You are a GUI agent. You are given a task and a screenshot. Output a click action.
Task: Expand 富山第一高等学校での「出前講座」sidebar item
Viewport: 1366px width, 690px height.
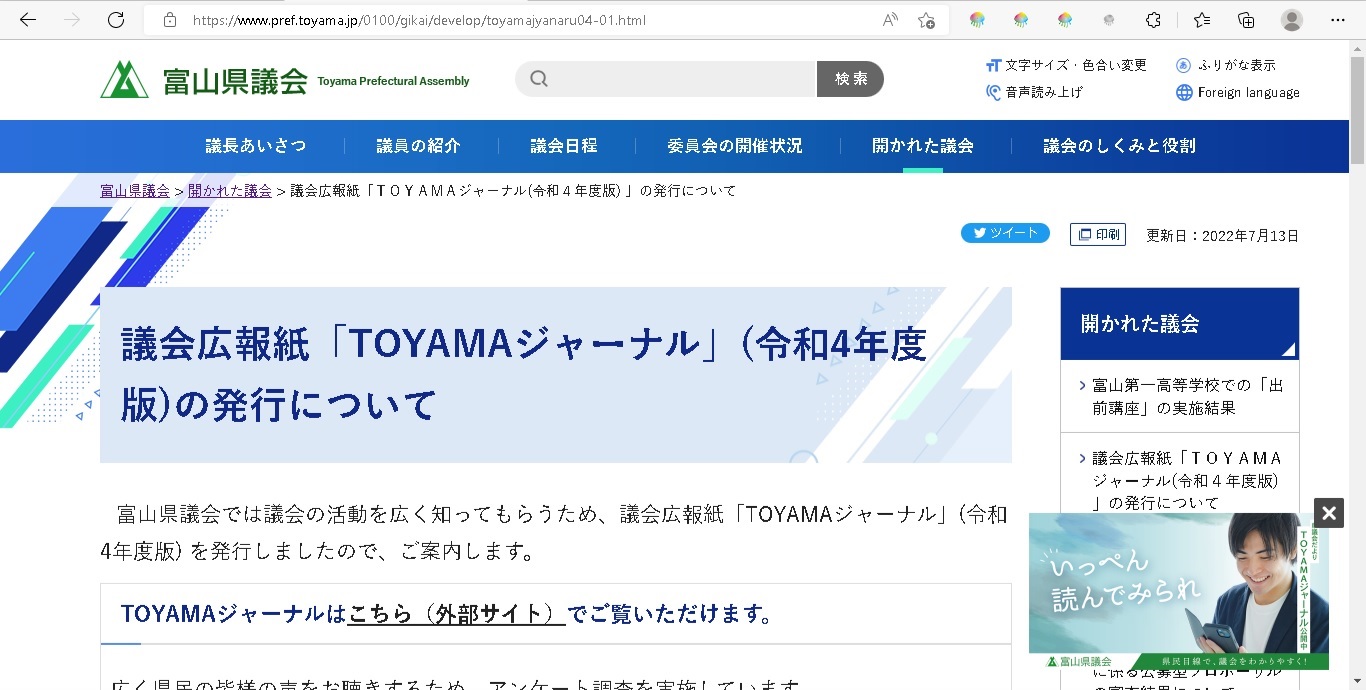(1187, 396)
